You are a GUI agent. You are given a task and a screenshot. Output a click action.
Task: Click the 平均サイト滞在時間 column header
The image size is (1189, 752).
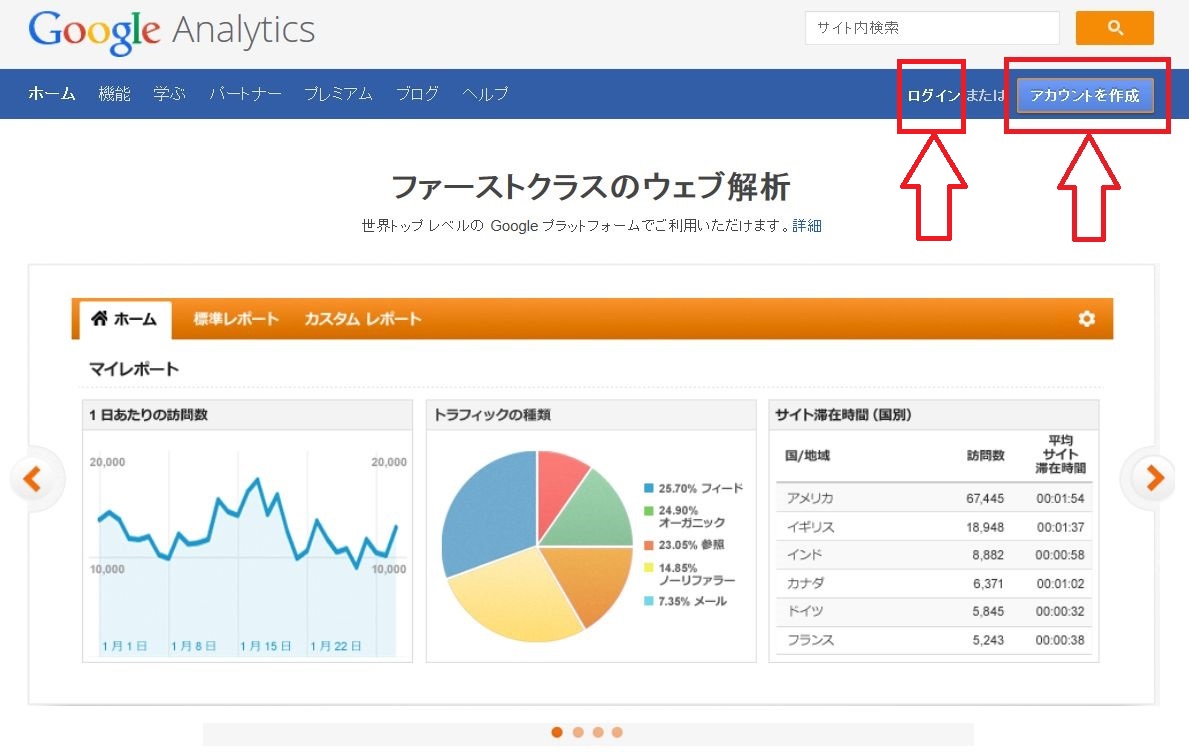pyautogui.click(x=1060, y=454)
